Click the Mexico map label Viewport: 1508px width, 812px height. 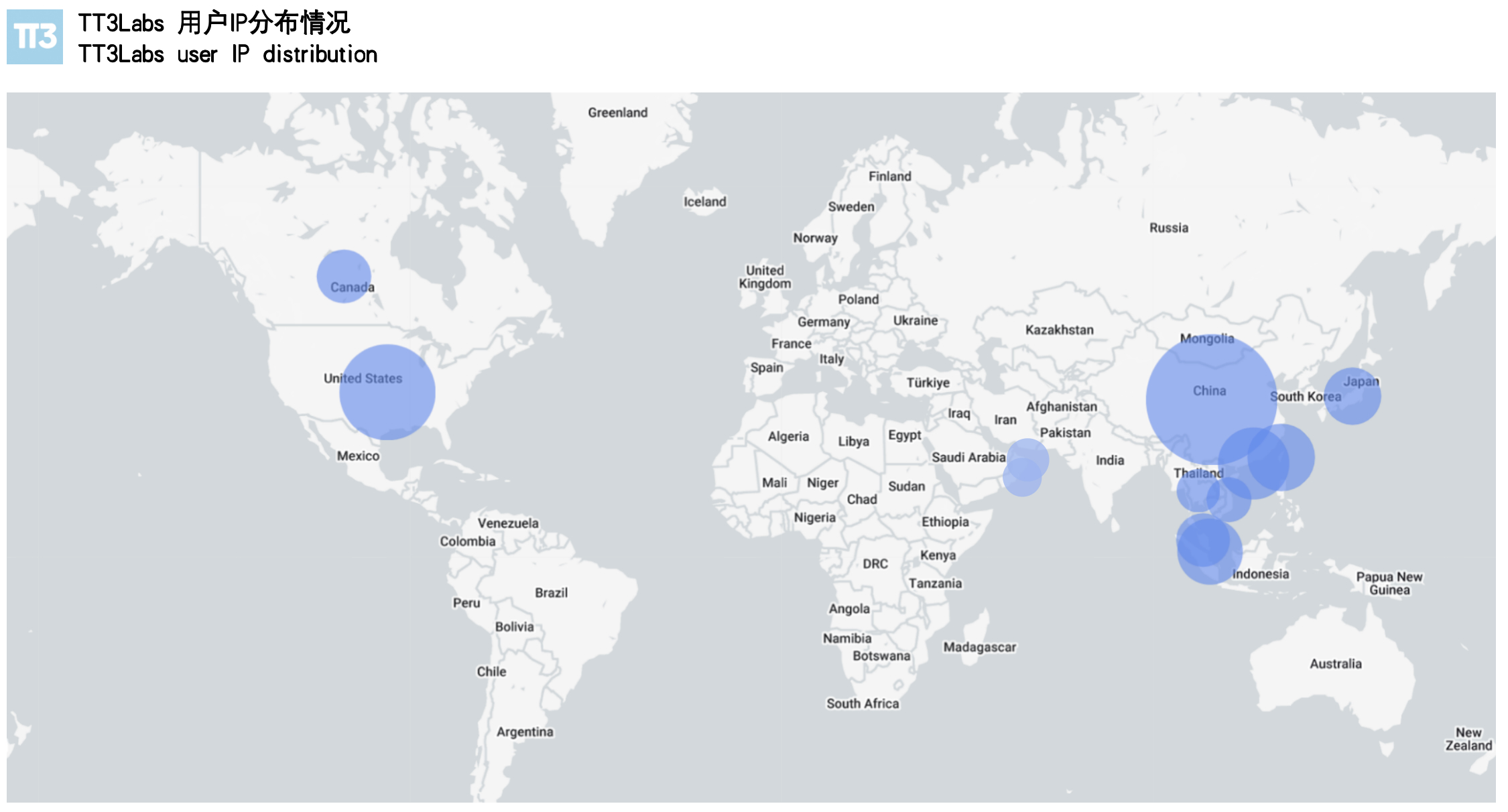click(x=358, y=456)
